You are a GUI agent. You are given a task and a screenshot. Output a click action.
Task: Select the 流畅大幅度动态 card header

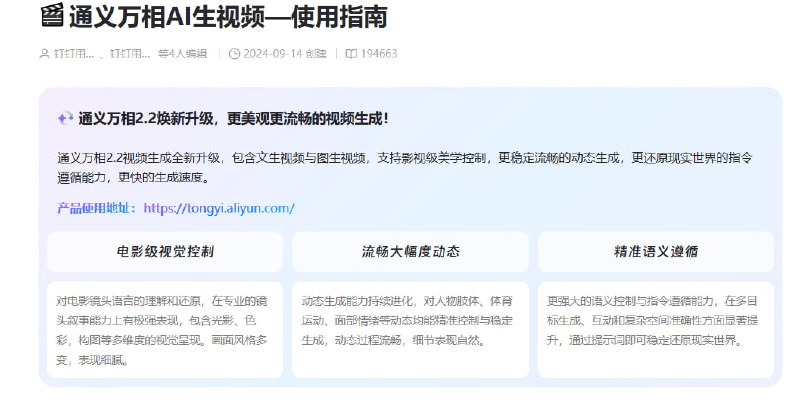pyautogui.click(x=410, y=252)
